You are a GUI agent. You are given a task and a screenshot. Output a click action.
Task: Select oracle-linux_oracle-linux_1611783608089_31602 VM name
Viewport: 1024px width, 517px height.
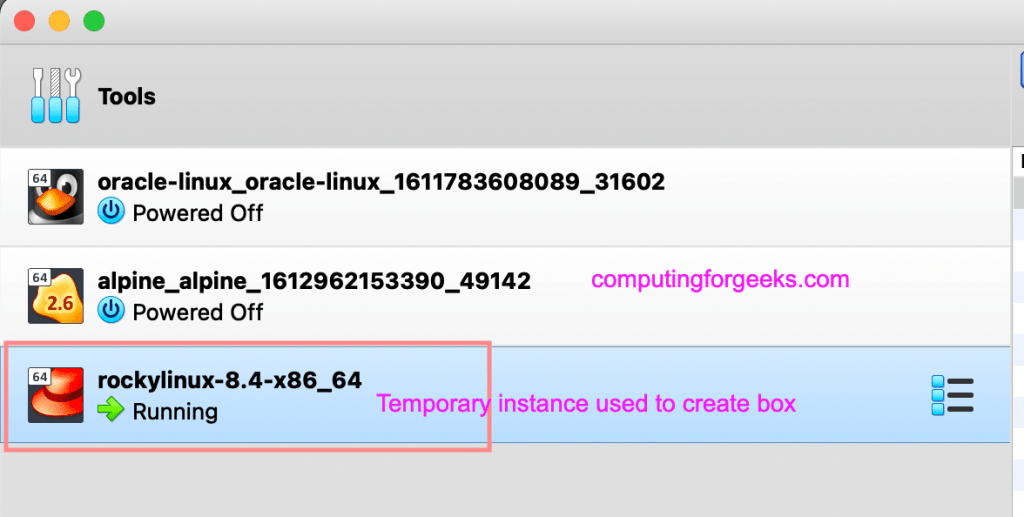381,182
